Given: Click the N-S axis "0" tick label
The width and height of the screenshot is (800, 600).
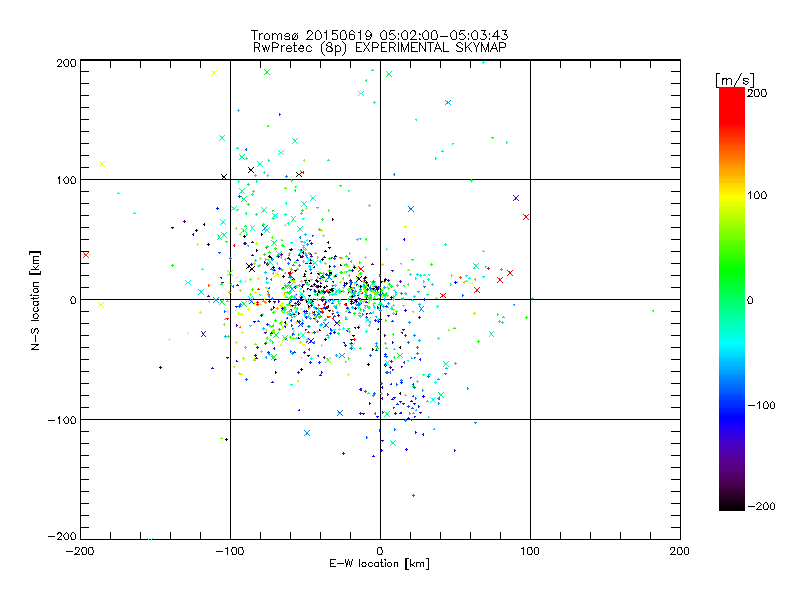Looking at the screenshot, I should (73, 300).
